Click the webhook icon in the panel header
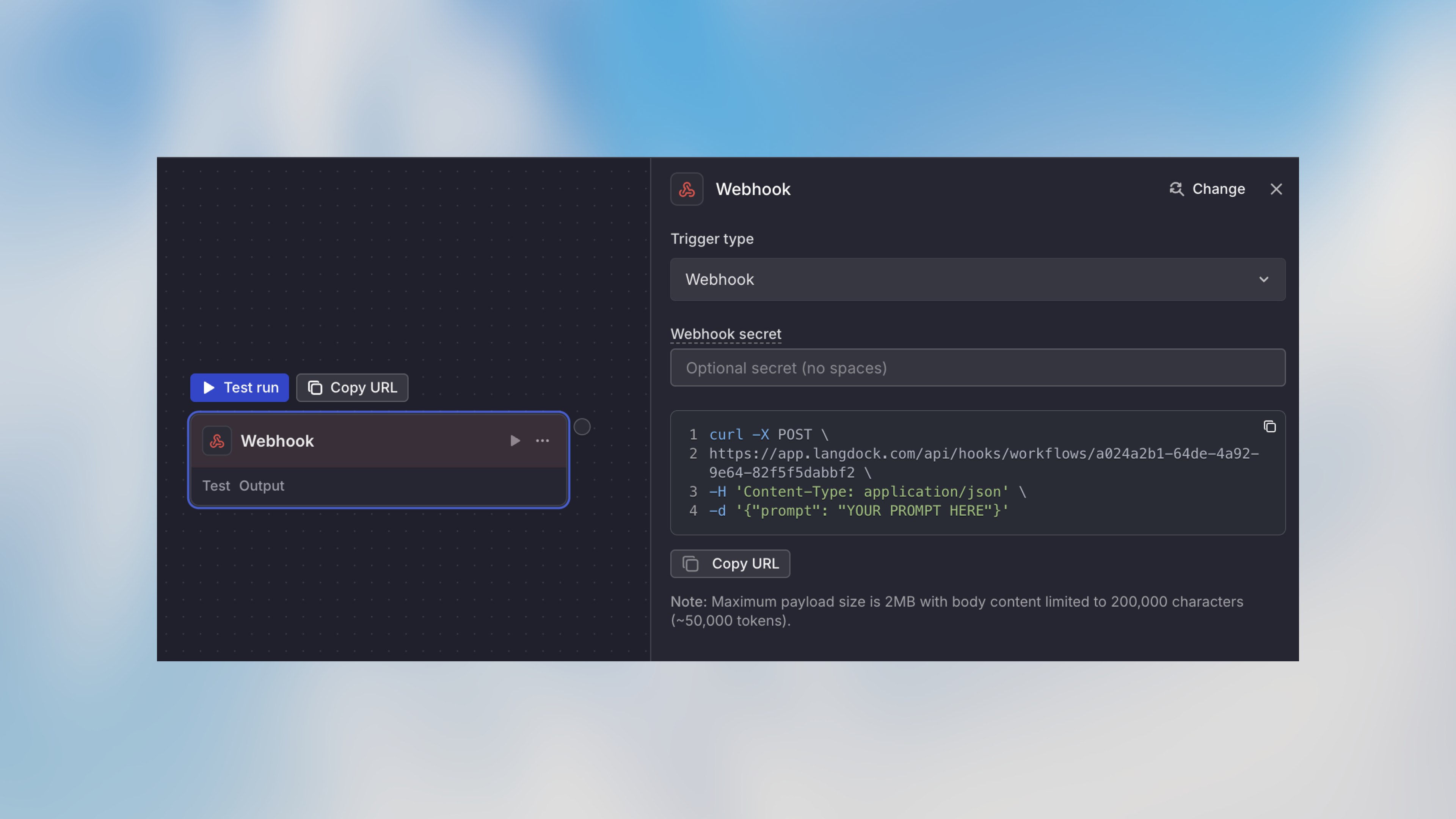The height and width of the screenshot is (819, 1456). pos(687,189)
